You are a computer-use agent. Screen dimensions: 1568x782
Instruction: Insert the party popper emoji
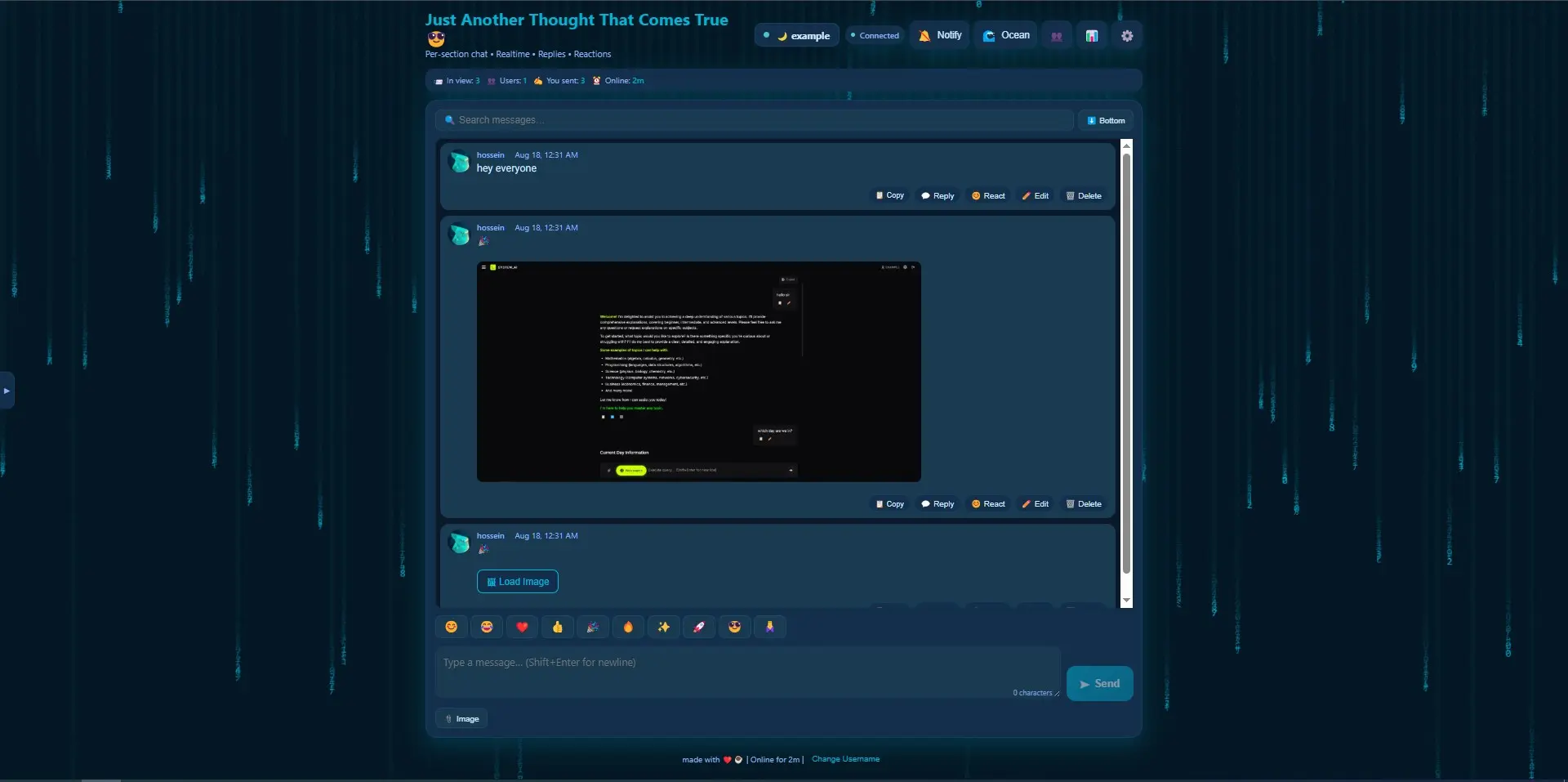[x=593, y=627]
